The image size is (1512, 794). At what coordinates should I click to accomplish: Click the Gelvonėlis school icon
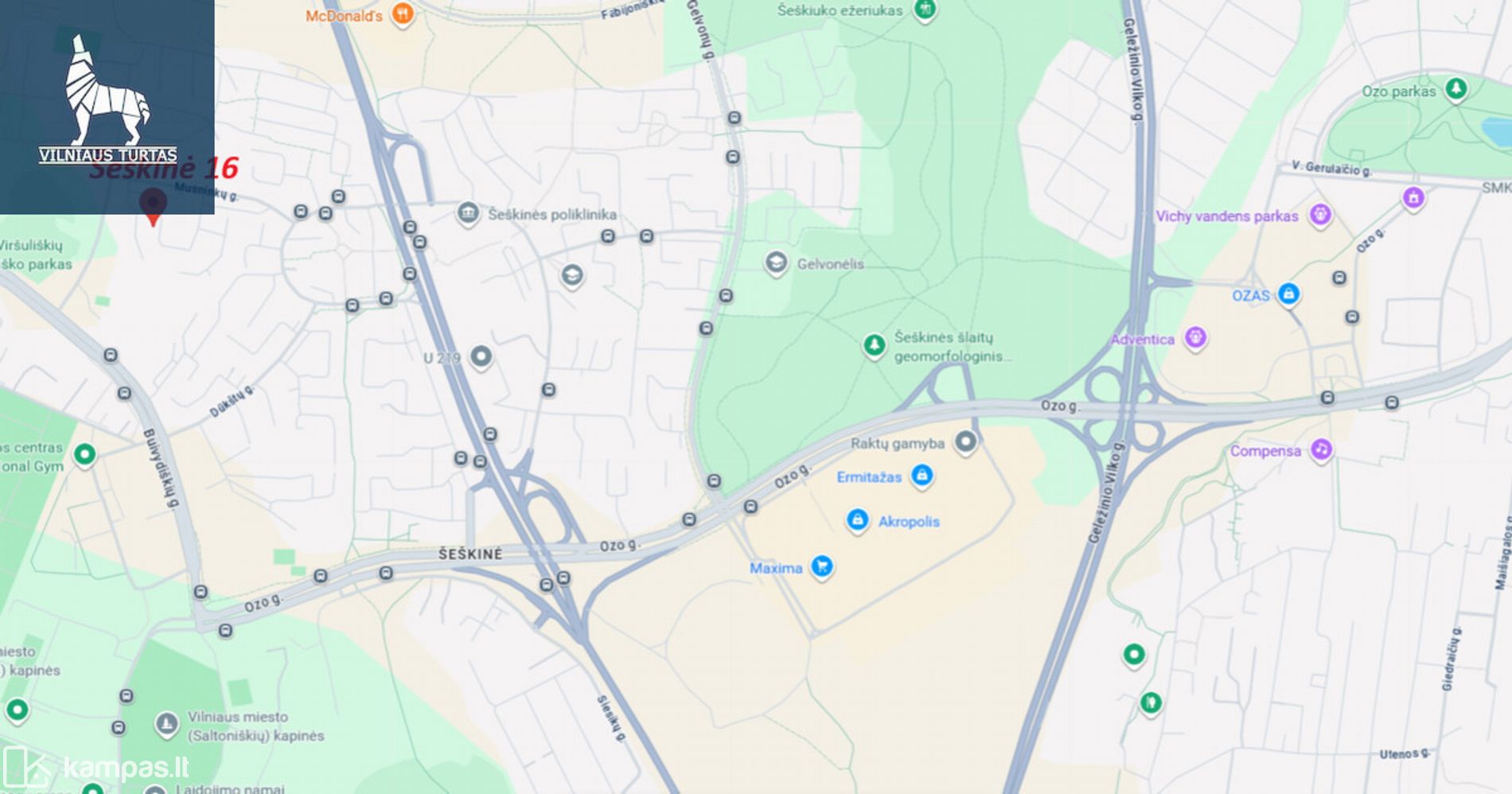click(776, 263)
